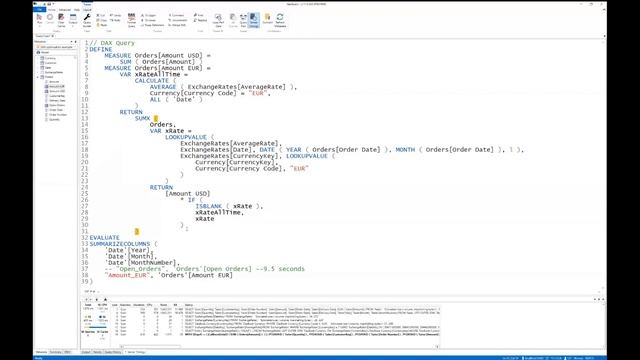Click the Rows column header in timings
This screenshot has height=360, width=640.
click(x=163, y=305)
